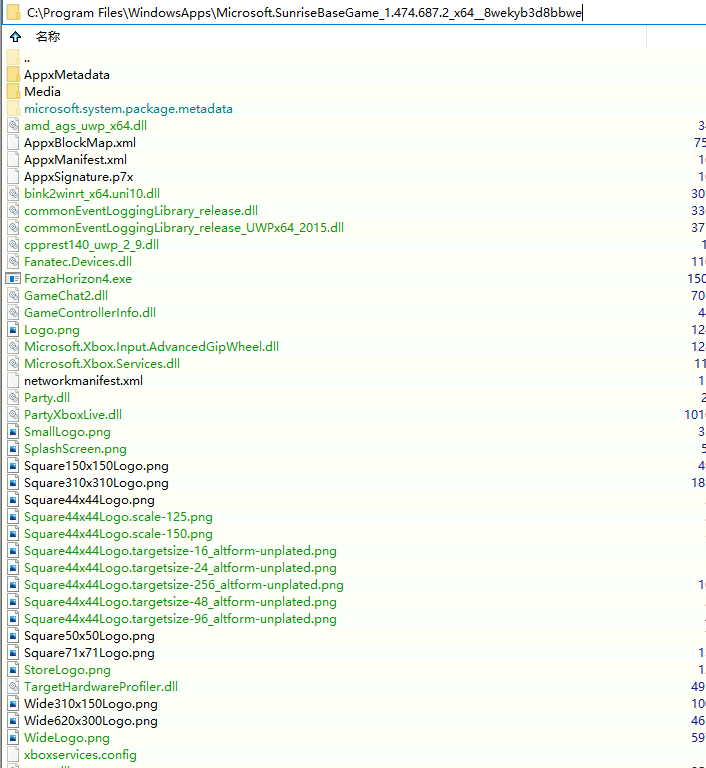Click the image icon of Square150x150Logo.png
This screenshot has height=768, width=706.
pos(14,466)
